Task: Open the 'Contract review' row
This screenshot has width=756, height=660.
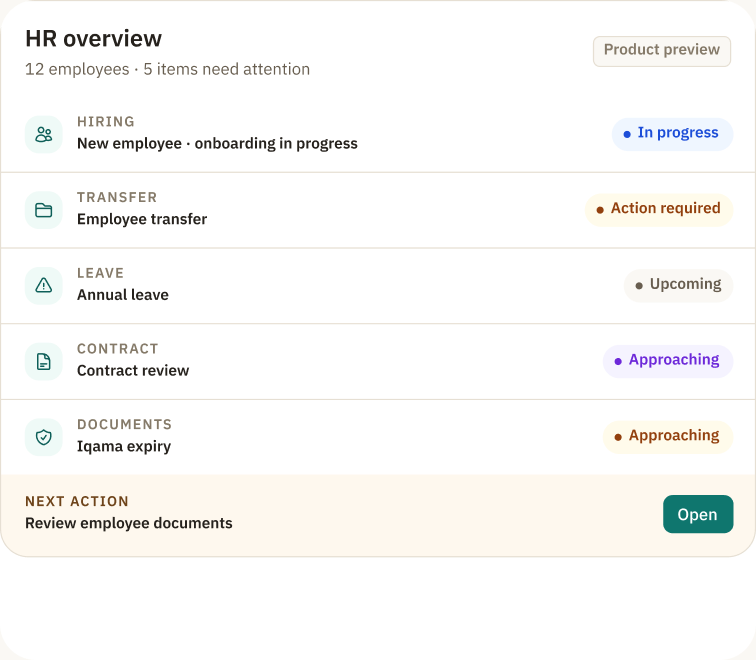Action: click(x=378, y=362)
